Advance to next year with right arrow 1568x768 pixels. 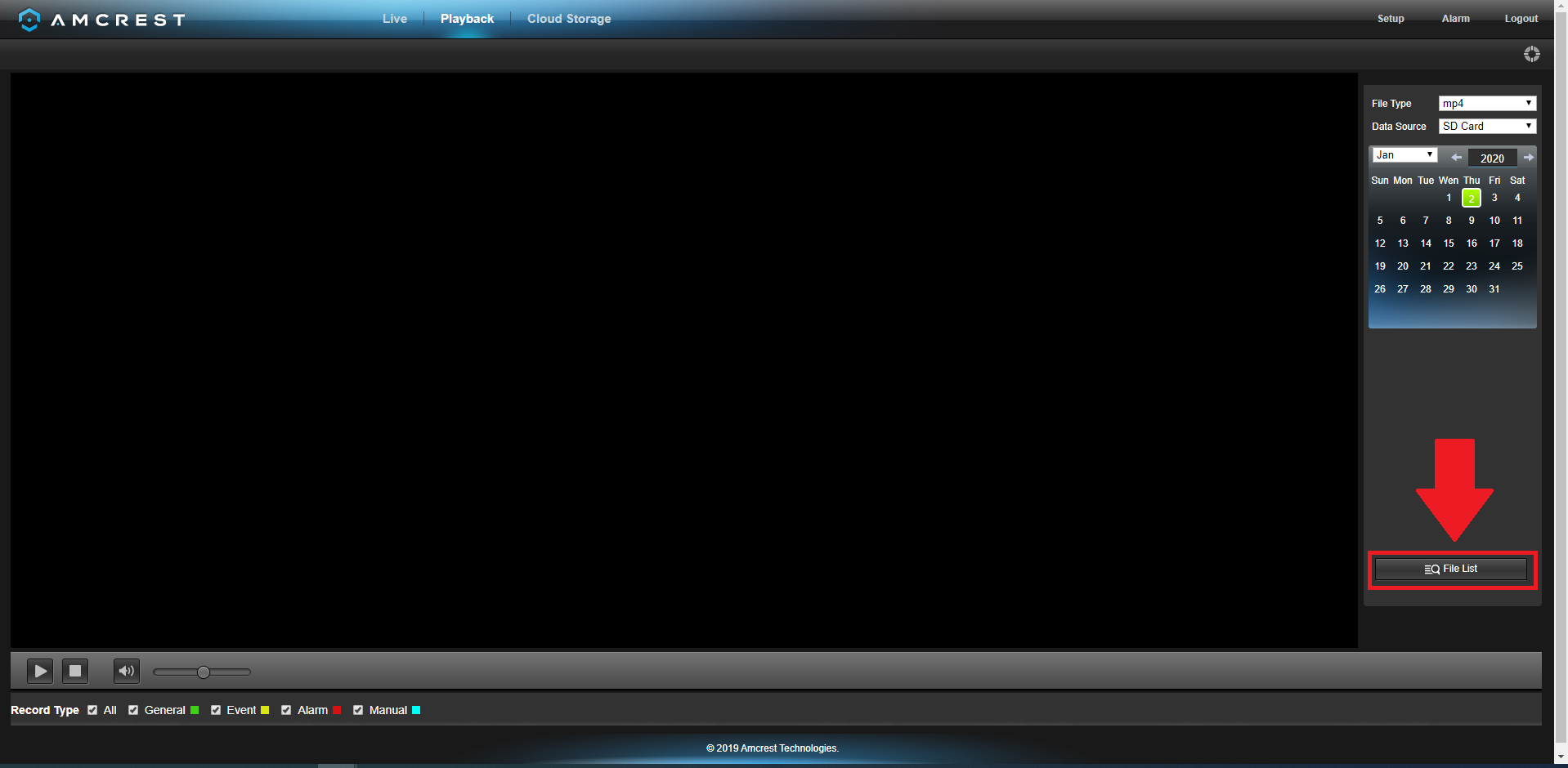coord(1528,158)
